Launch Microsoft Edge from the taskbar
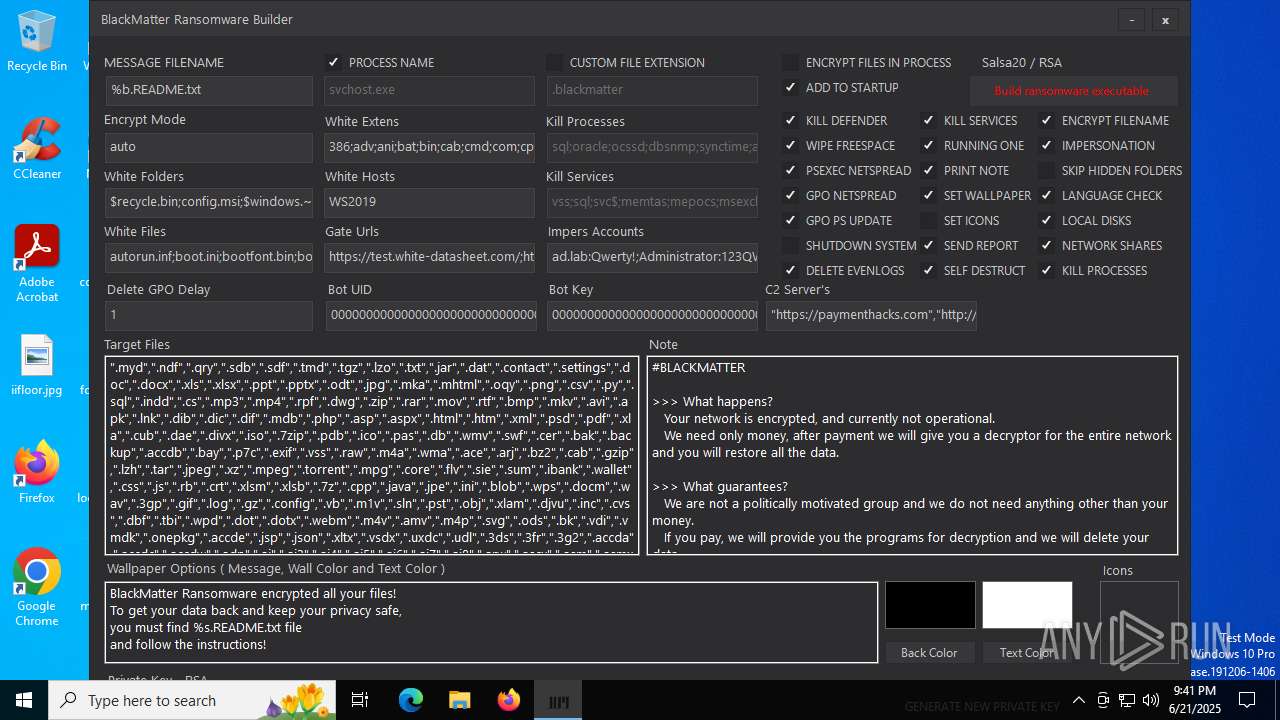 tap(411, 700)
